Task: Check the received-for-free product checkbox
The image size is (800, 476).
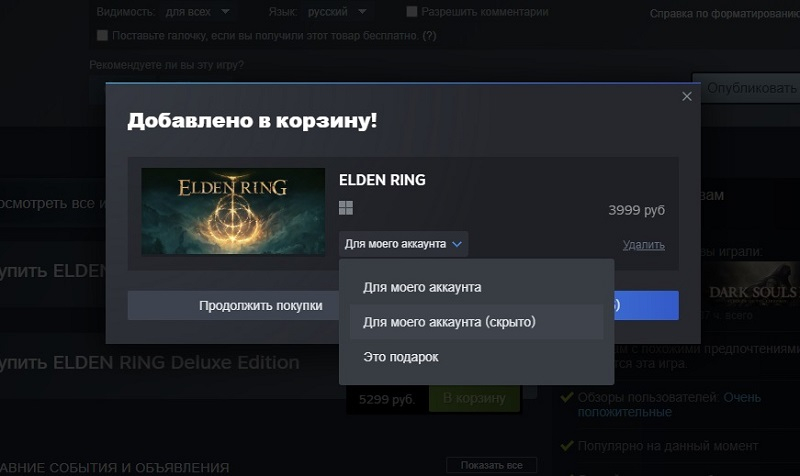Action: point(102,35)
